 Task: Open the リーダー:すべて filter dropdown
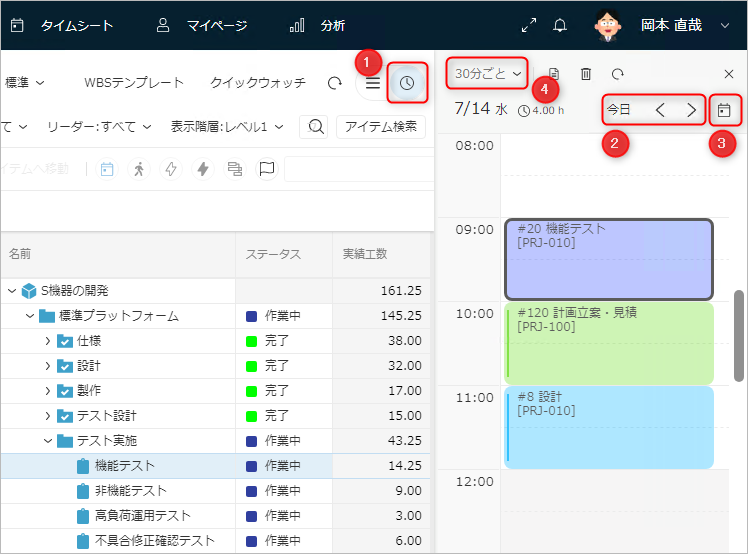(x=99, y=126)
